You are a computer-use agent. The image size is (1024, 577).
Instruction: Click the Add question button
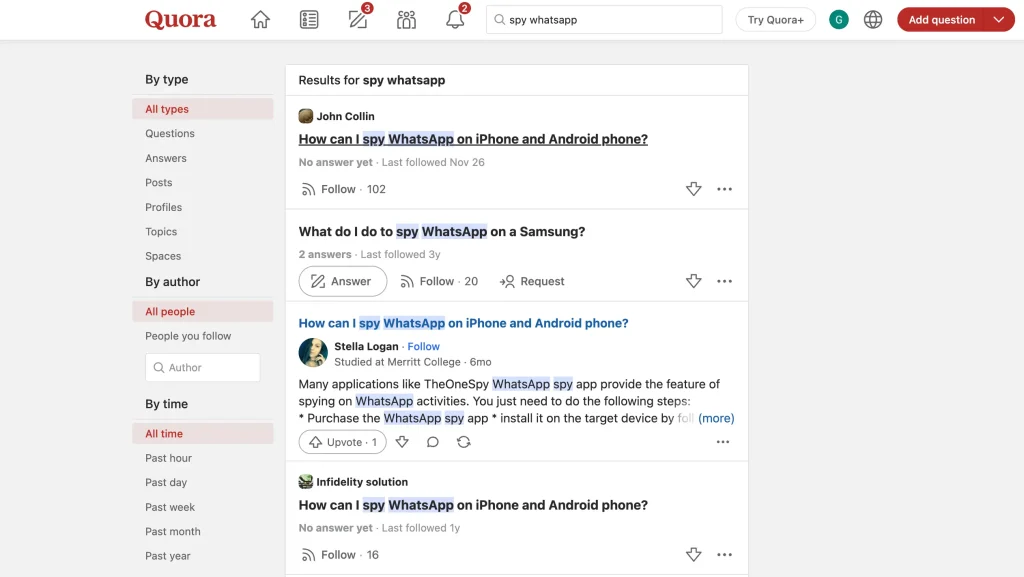[x=942, y=20]
